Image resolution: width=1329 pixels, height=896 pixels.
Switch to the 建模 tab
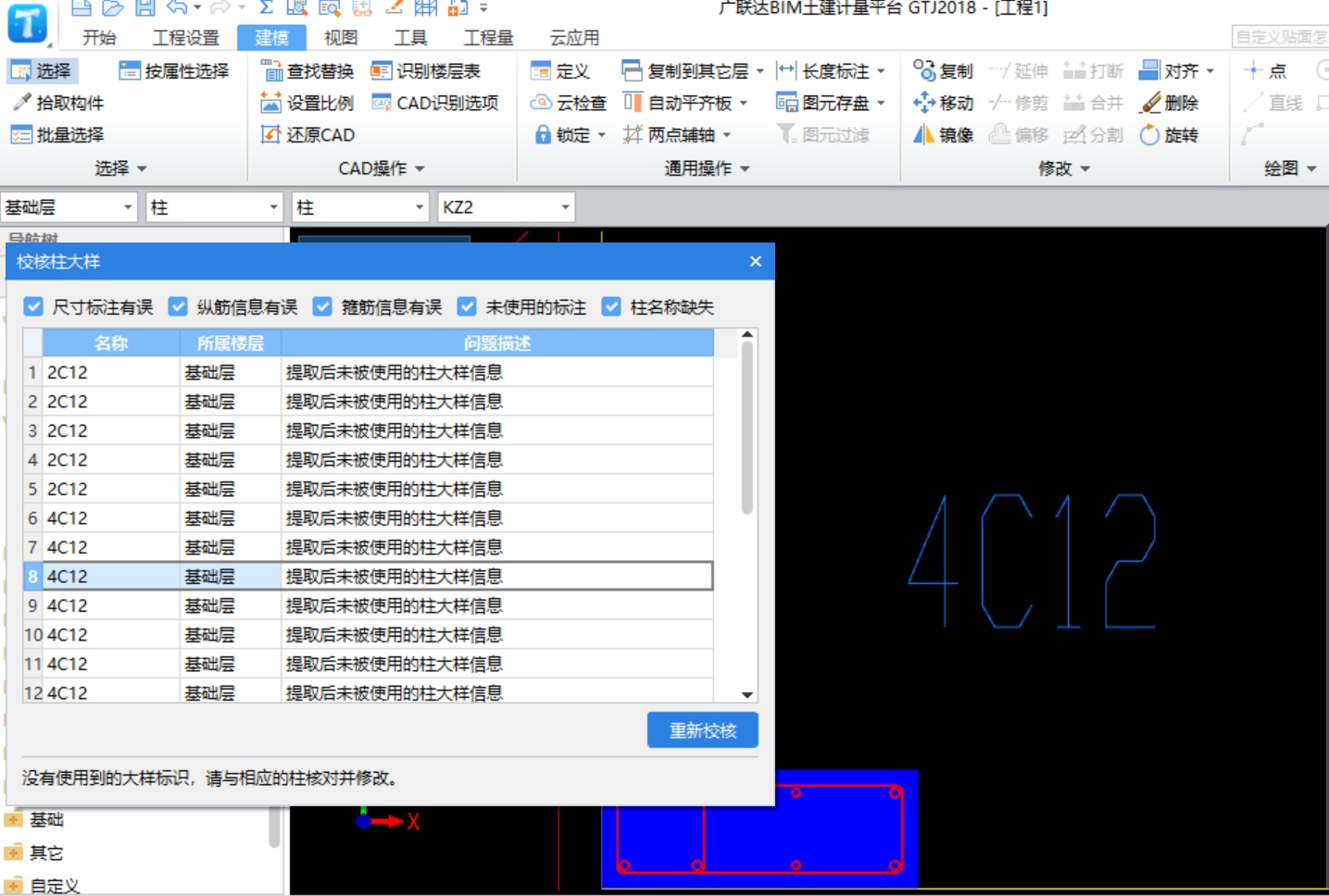pos(271,37)
